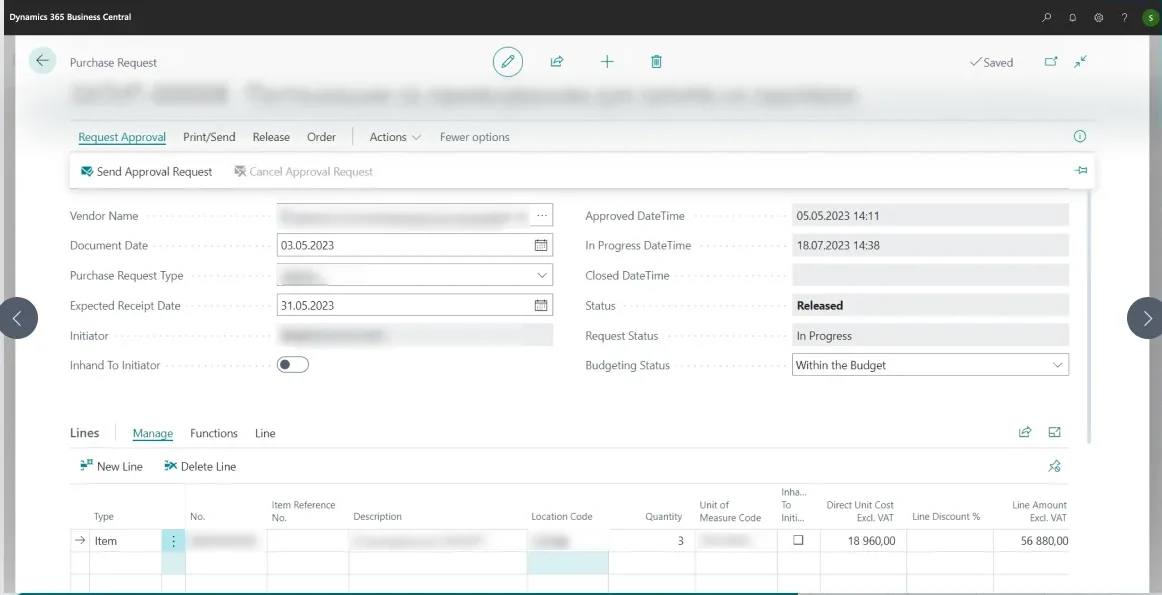The height and width of the screenshot is (595, 1162).
Task: Check the Inhand To Initiator line checkbox
Action: pos(798,540)
